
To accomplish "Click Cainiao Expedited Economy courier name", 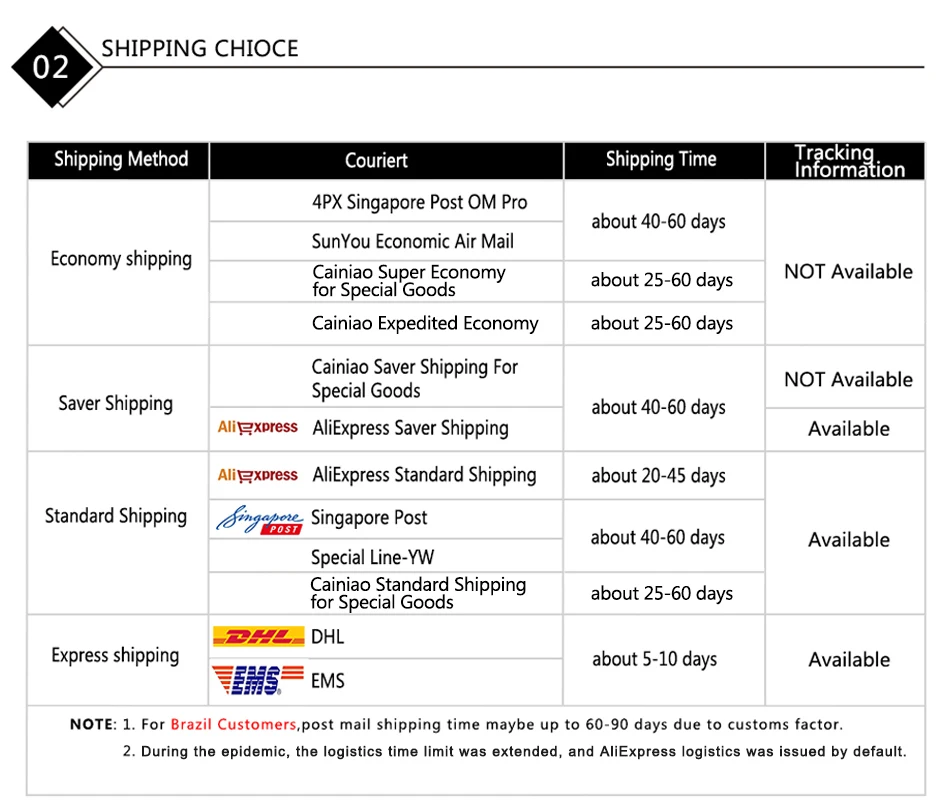I will (425, 323).
